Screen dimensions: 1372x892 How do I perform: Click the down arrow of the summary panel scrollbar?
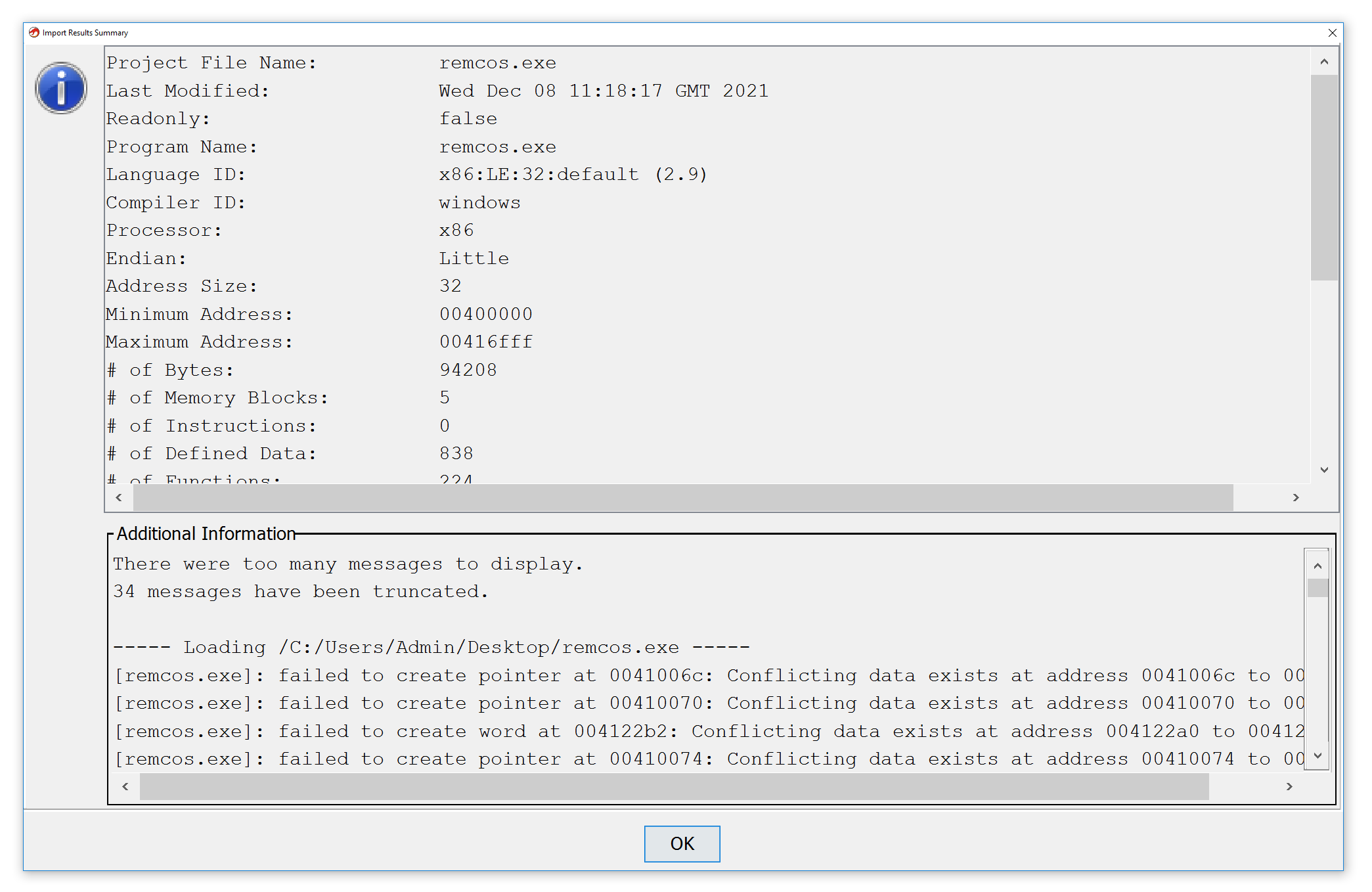[x=1325, y=470]
